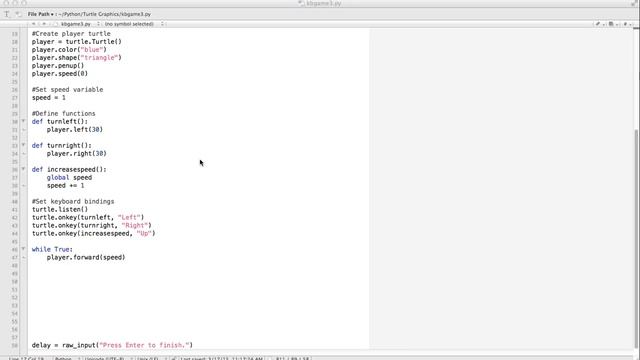The width and height of the screenshot is (640, 360).
Task: Open the Unicode (UTF-8) encoding popup
Action: coord(107,358)
